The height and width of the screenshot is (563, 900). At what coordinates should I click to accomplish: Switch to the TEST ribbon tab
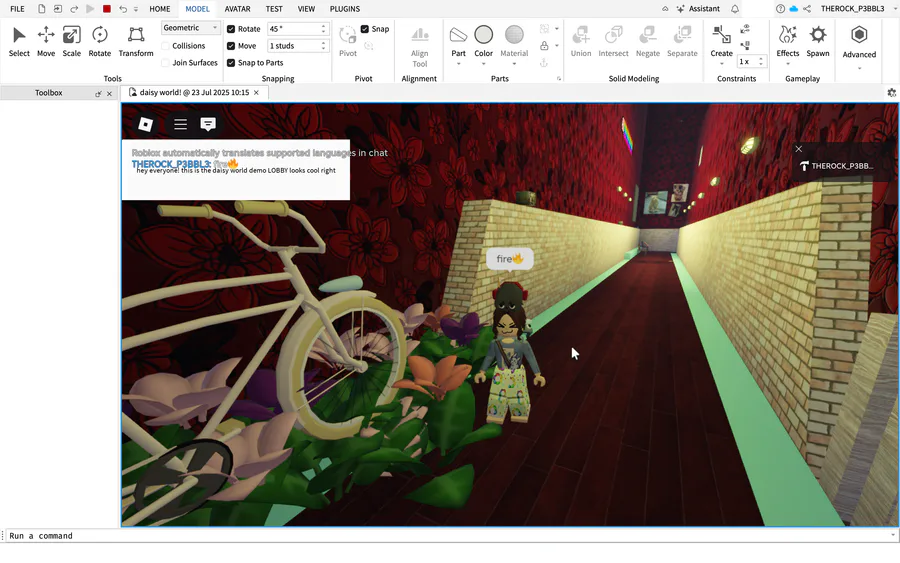[274, 9]
